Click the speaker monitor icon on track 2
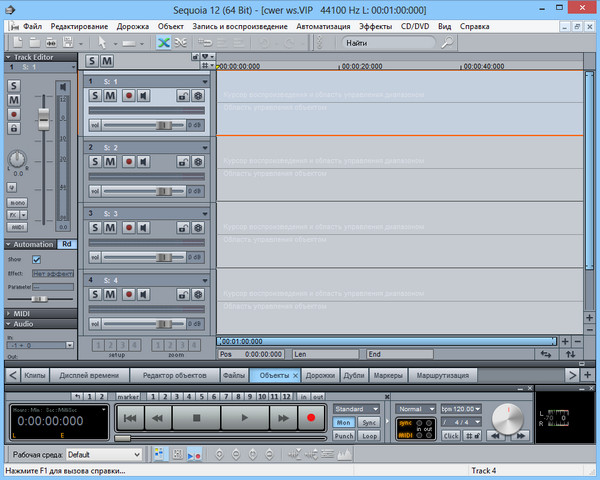This screenshot has height=480, width=600. pos(144,161)
